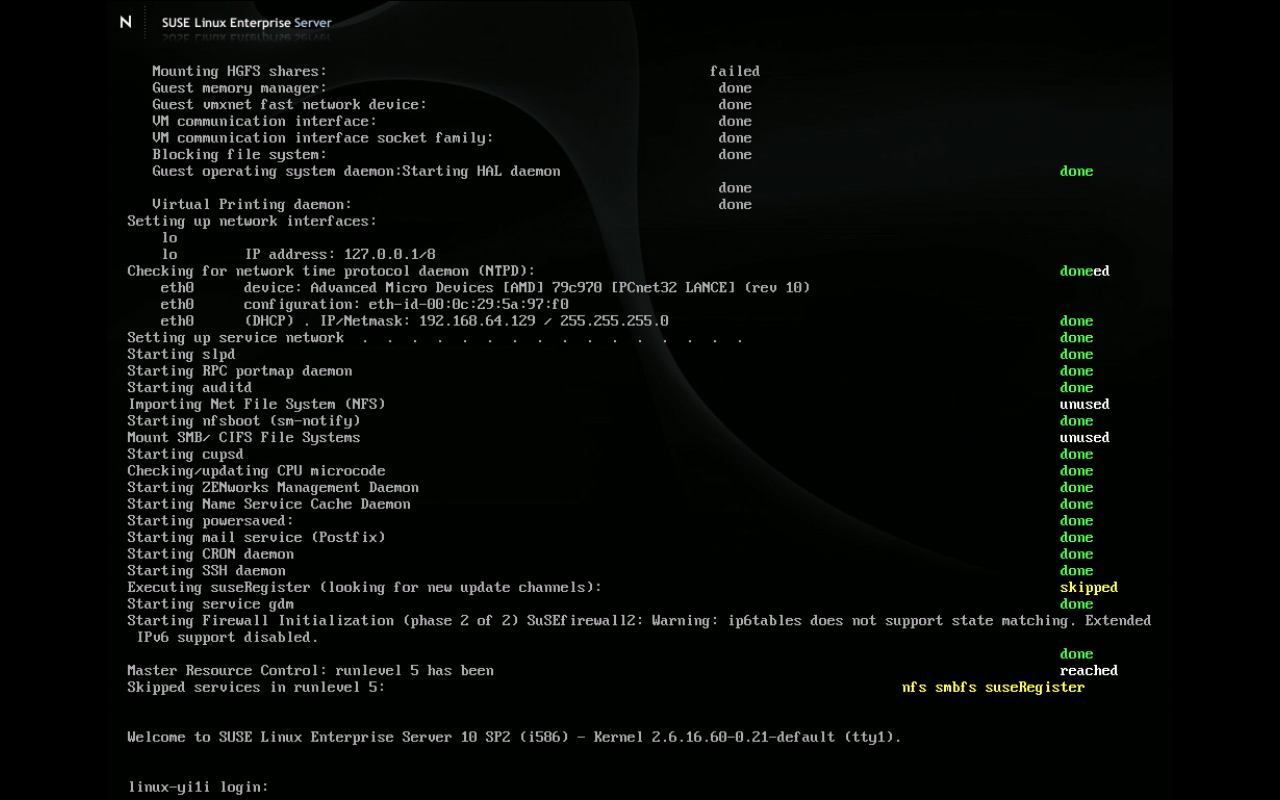
Task: Select the 'Starting service gdm' line
Action: click(210, 604)
